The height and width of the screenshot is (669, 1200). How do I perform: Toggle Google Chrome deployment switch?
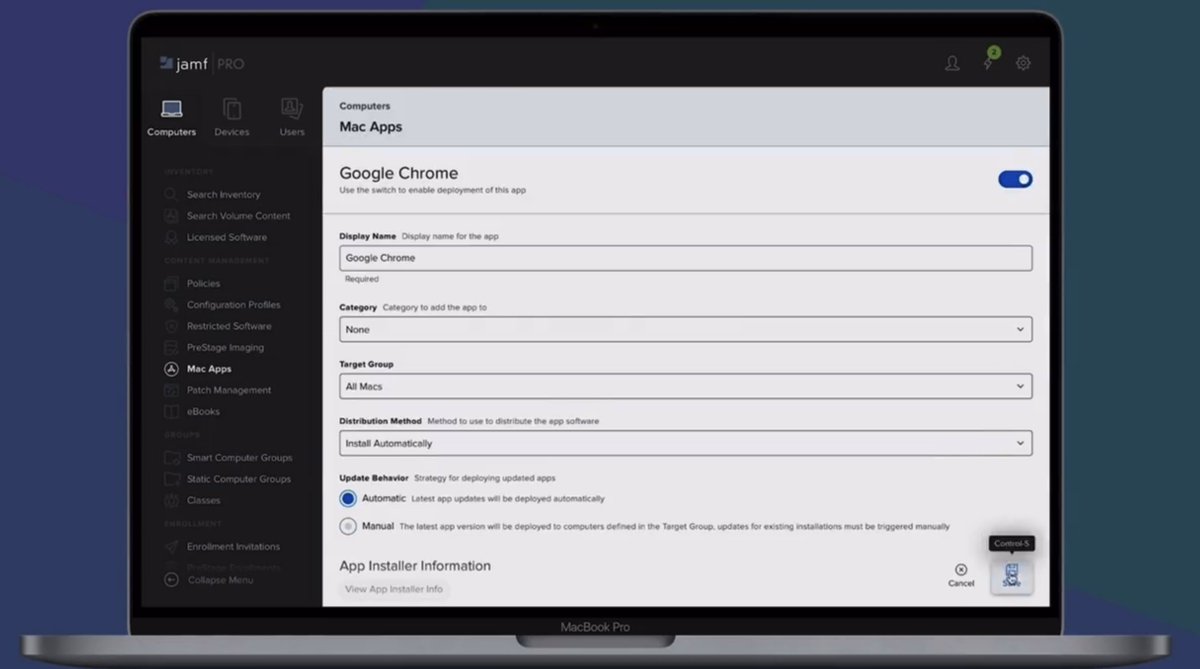[1015, 179]
